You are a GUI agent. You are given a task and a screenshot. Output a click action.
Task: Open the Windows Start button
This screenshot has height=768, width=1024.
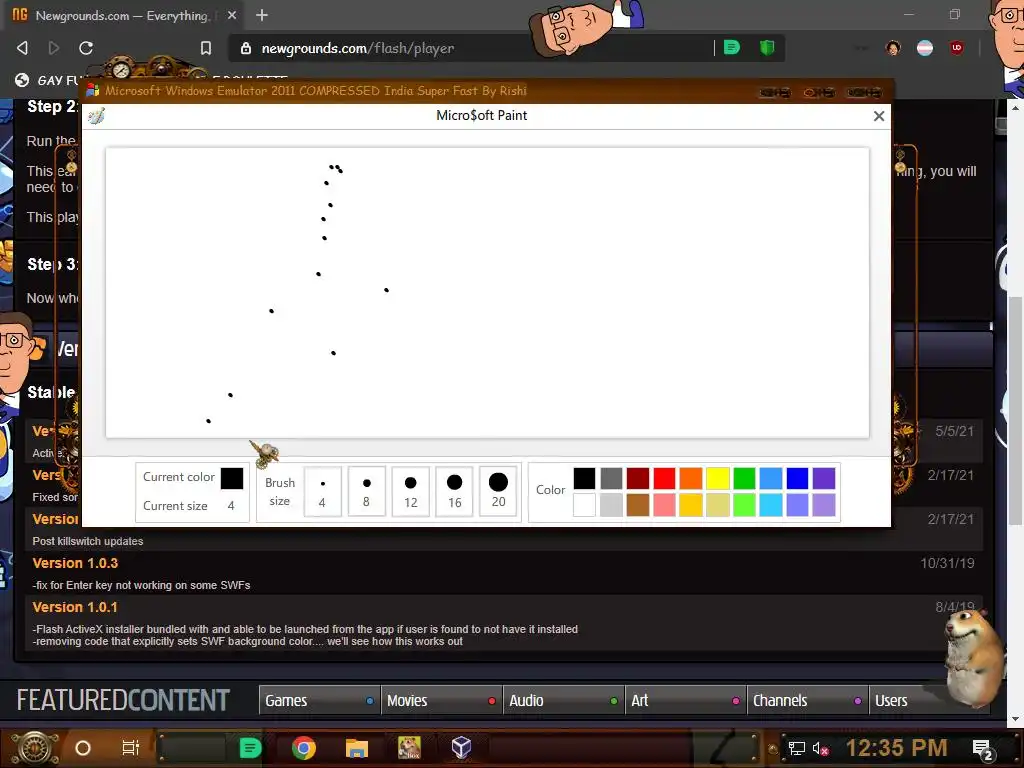[x=36, y=748]
